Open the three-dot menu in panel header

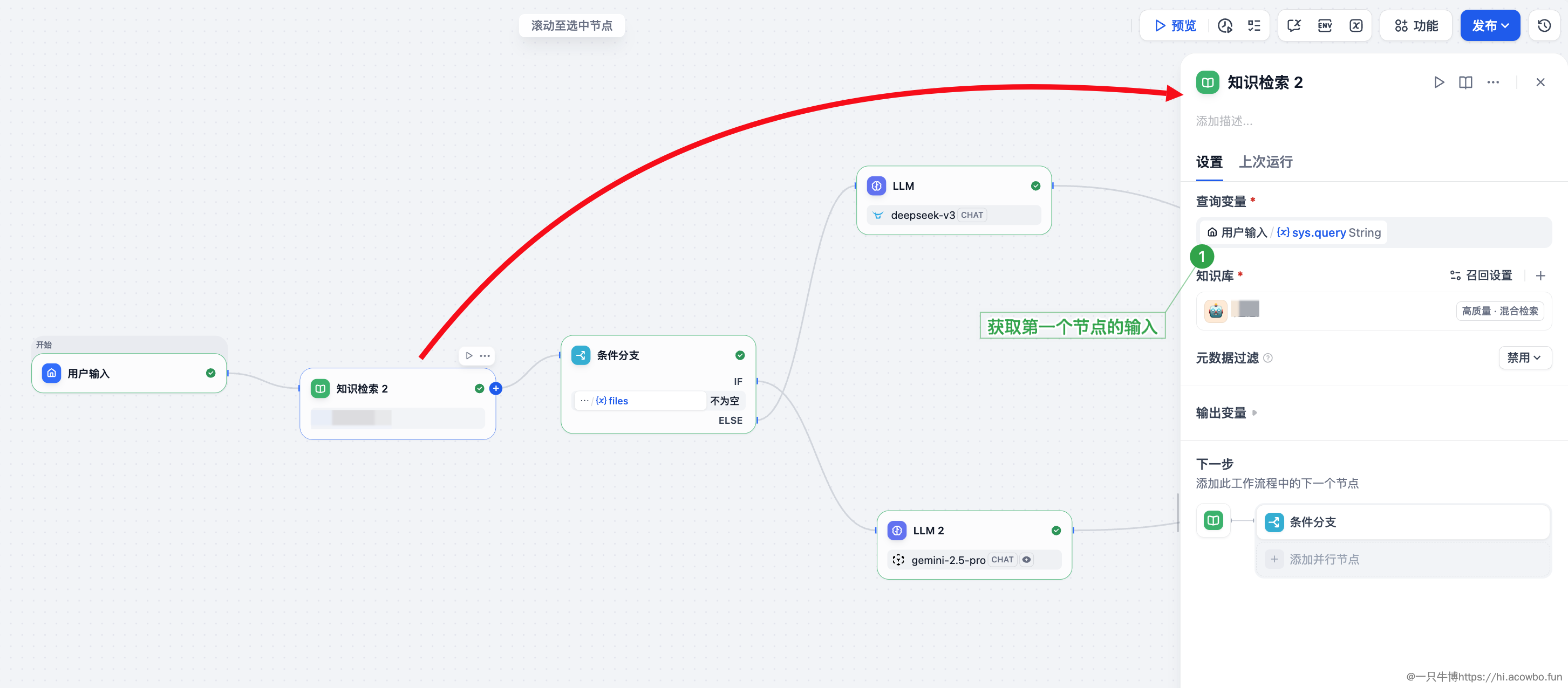pos(1493,82)
